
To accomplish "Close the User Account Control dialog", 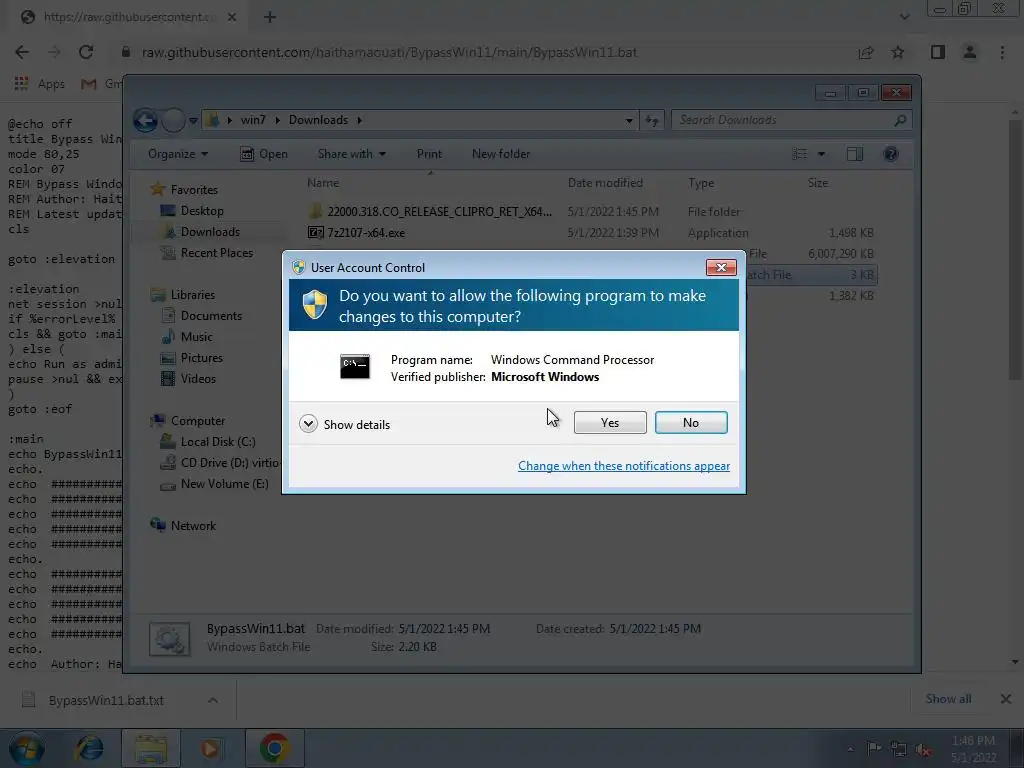I will (721, 267).
